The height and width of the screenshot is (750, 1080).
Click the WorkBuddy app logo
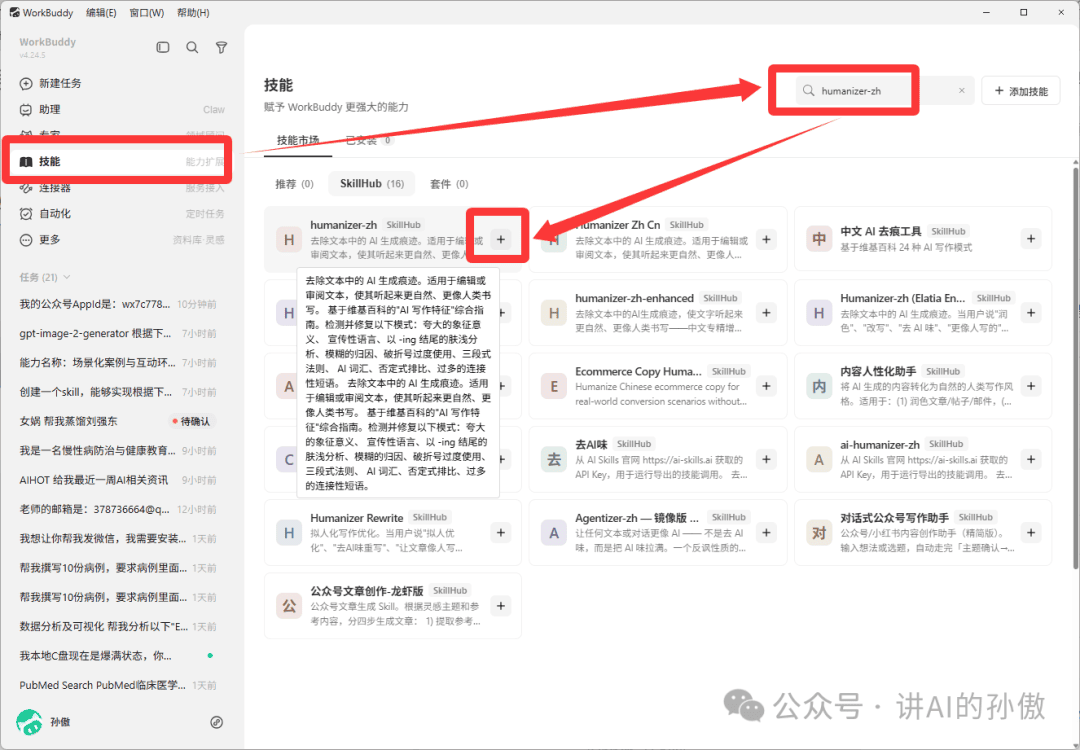[x=14, y=12]
